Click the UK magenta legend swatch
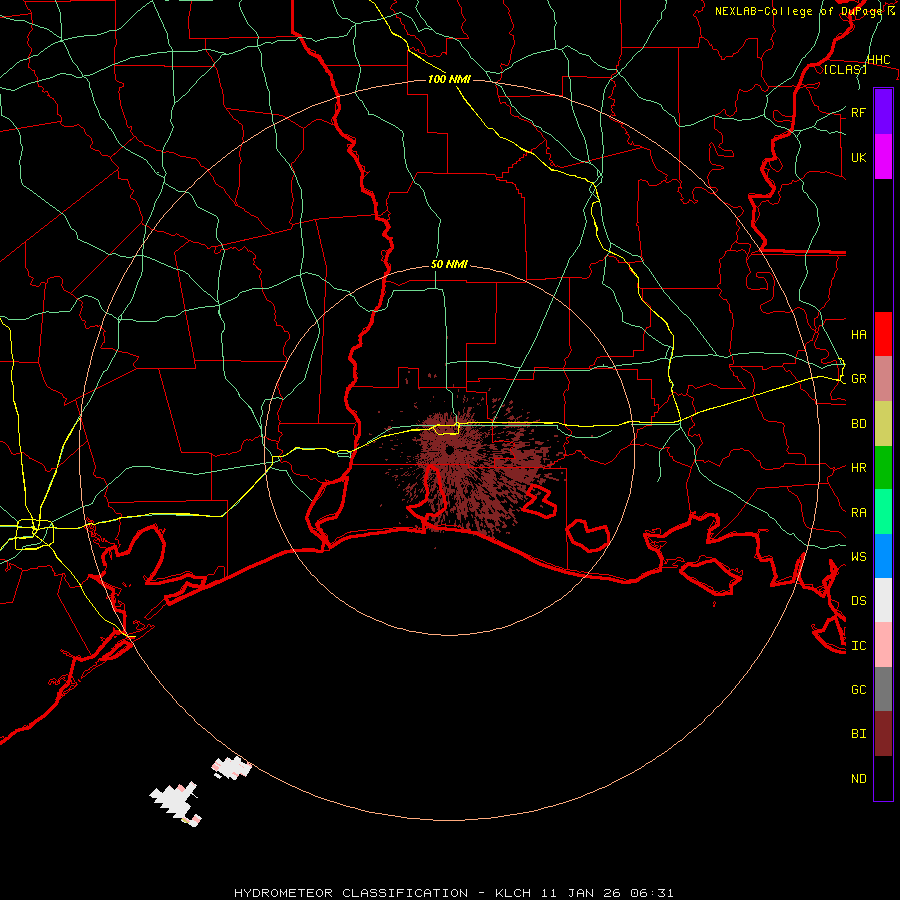The image size is (900, 900). coord(883,157)
